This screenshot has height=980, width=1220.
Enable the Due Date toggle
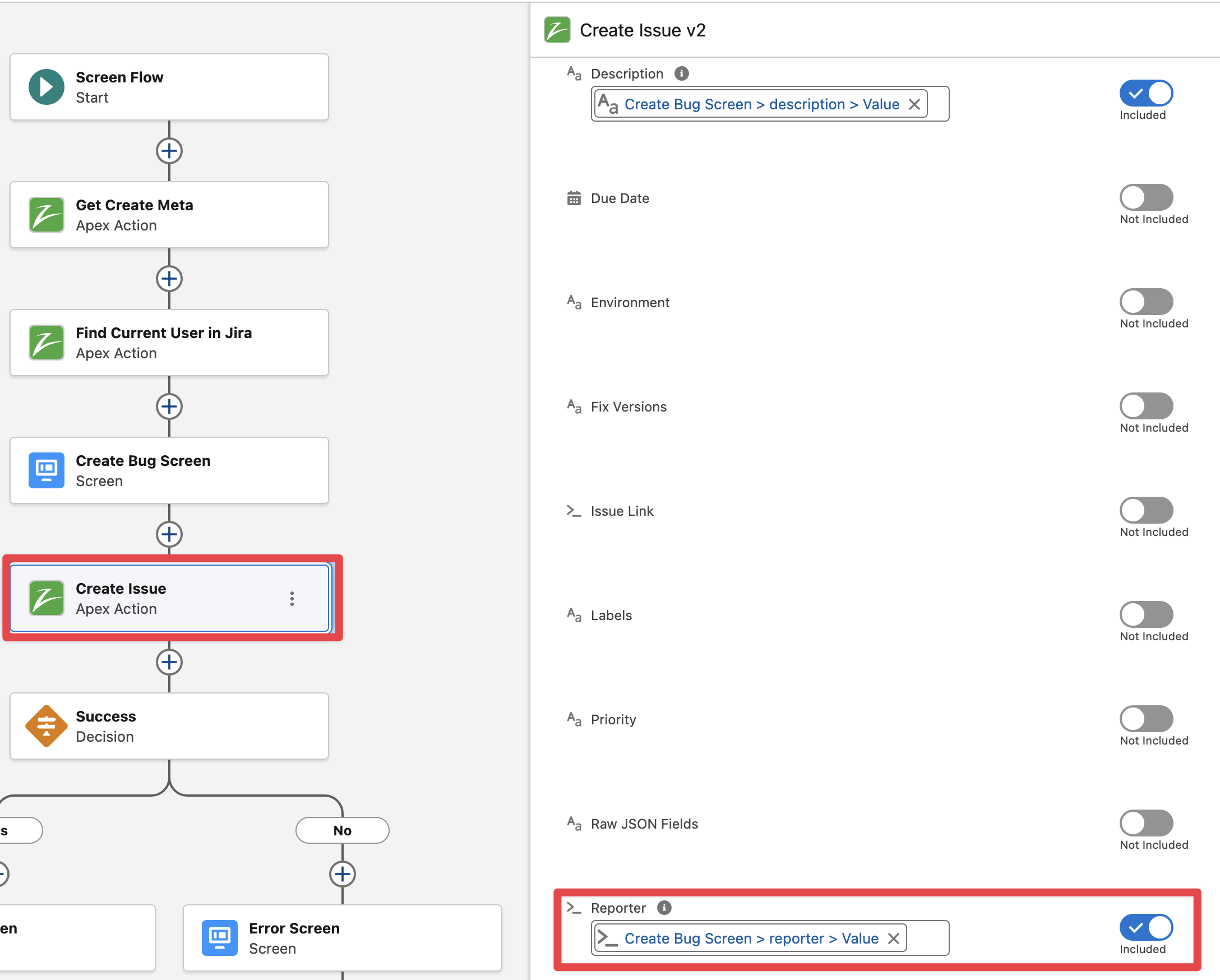(x=1146, y=197)
